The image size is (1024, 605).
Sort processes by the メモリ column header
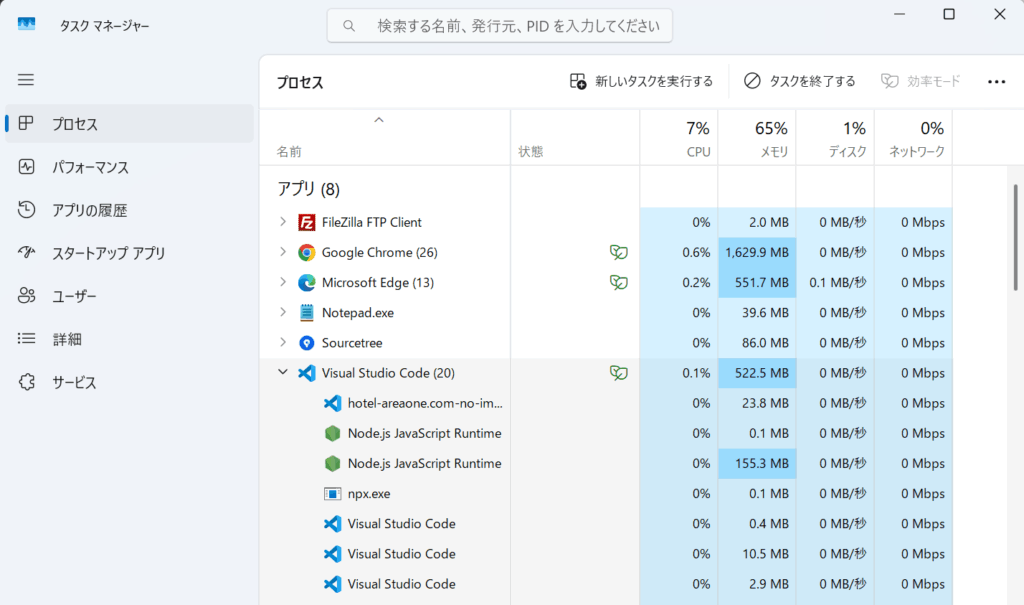(757, 138)
